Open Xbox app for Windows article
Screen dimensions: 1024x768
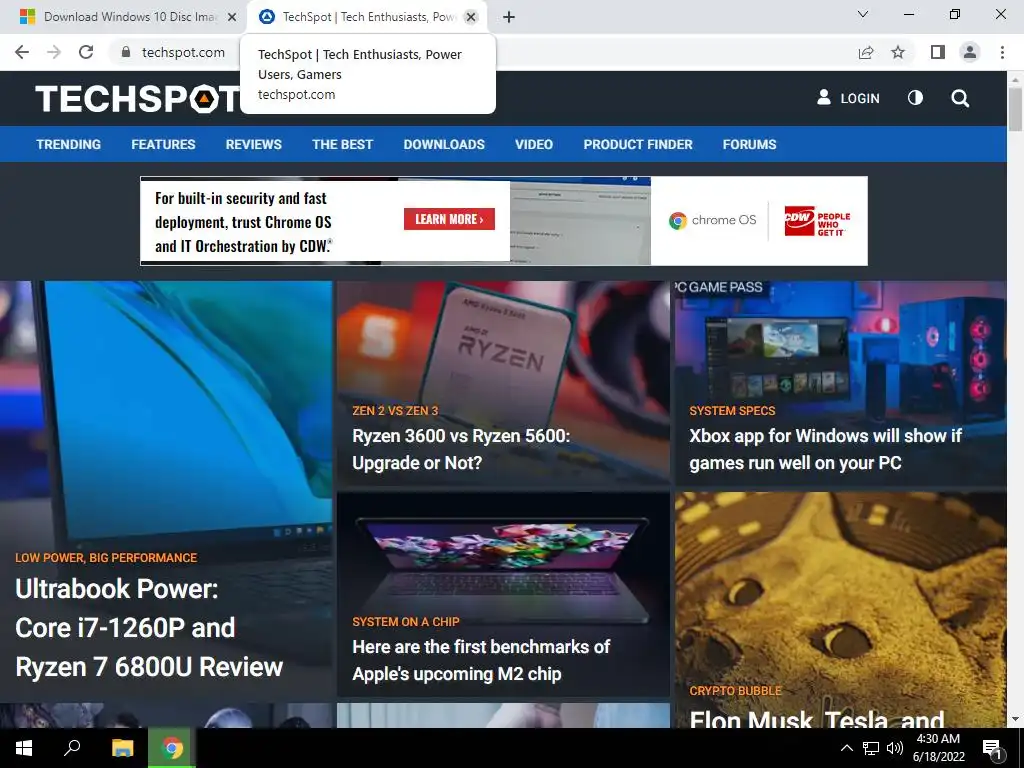click(825, 449)
